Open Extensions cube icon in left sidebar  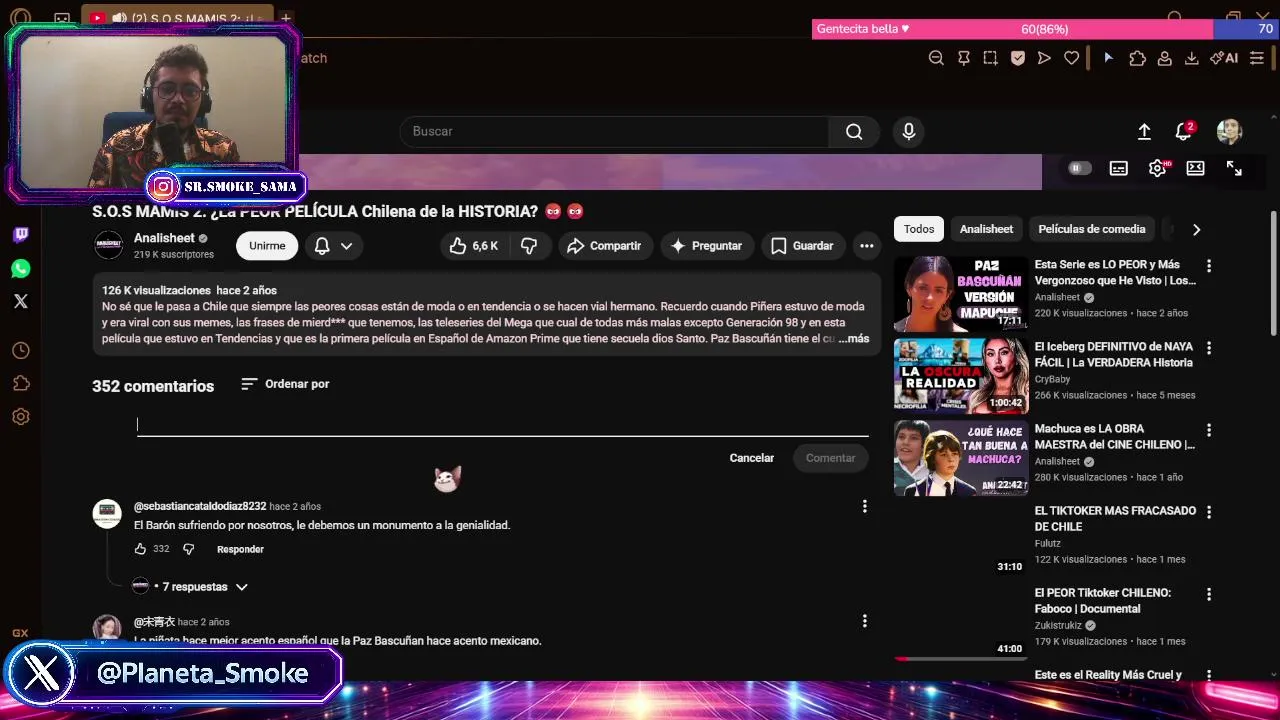pyautogui.click(x=21, y=384)
